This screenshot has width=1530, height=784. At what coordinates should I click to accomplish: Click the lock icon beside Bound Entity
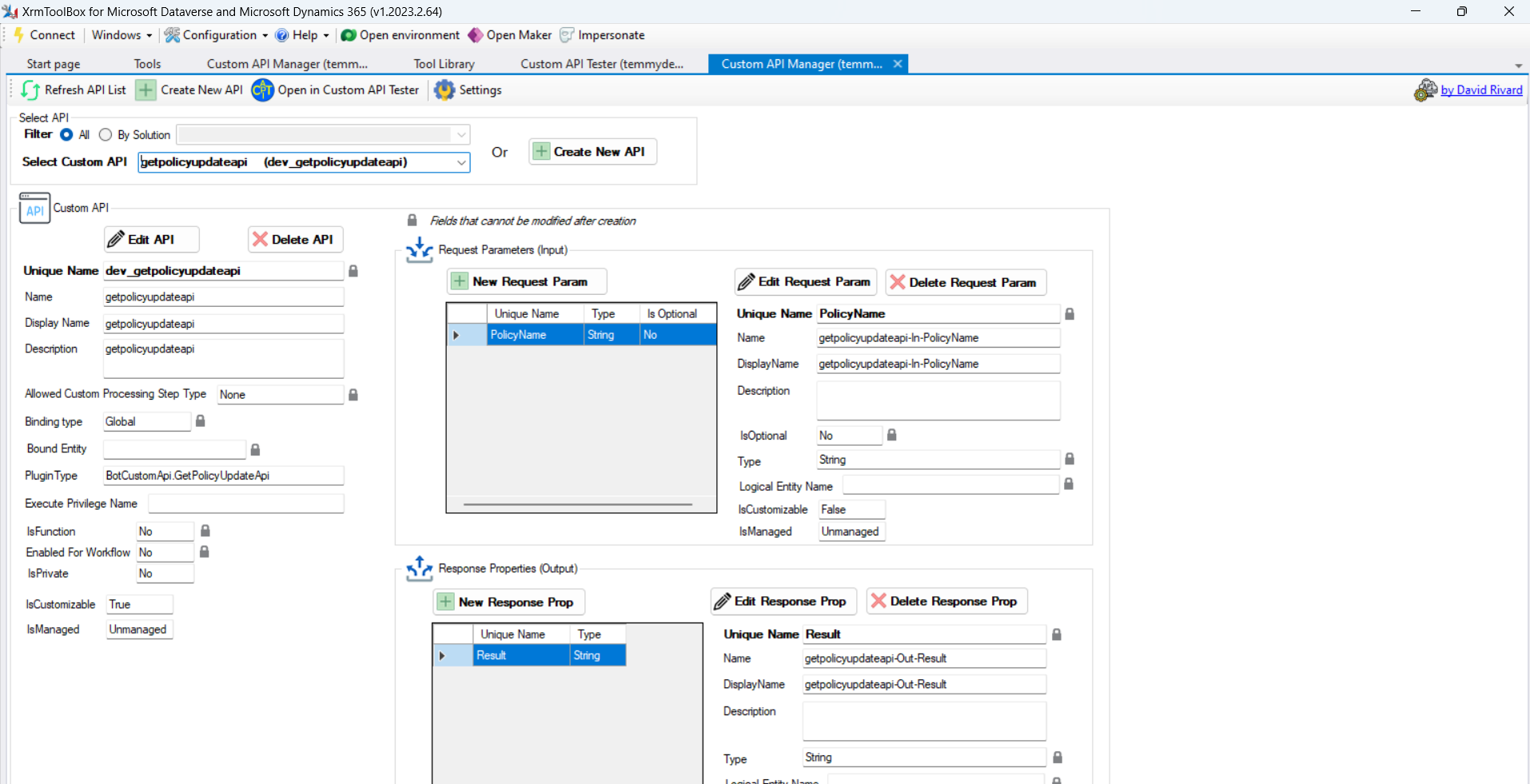[x=255, y=450]
